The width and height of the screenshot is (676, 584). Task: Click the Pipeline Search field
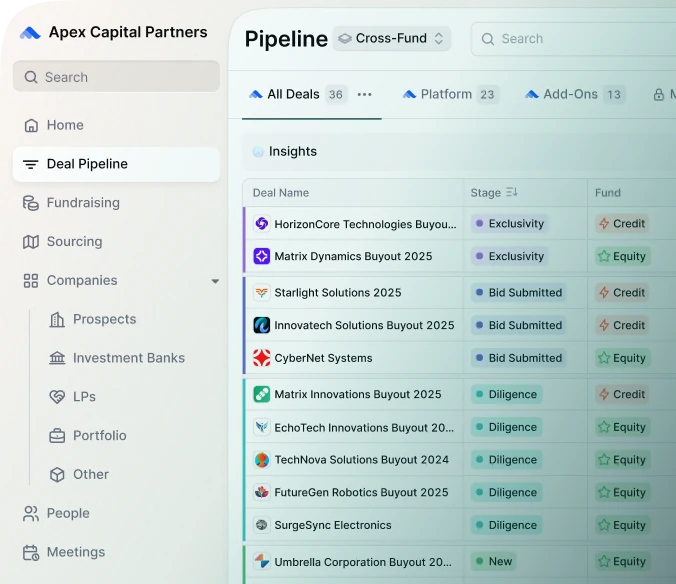click(573, 39)
